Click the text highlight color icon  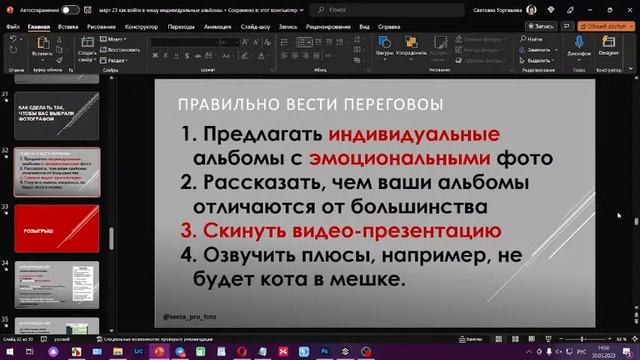(245, 56)
